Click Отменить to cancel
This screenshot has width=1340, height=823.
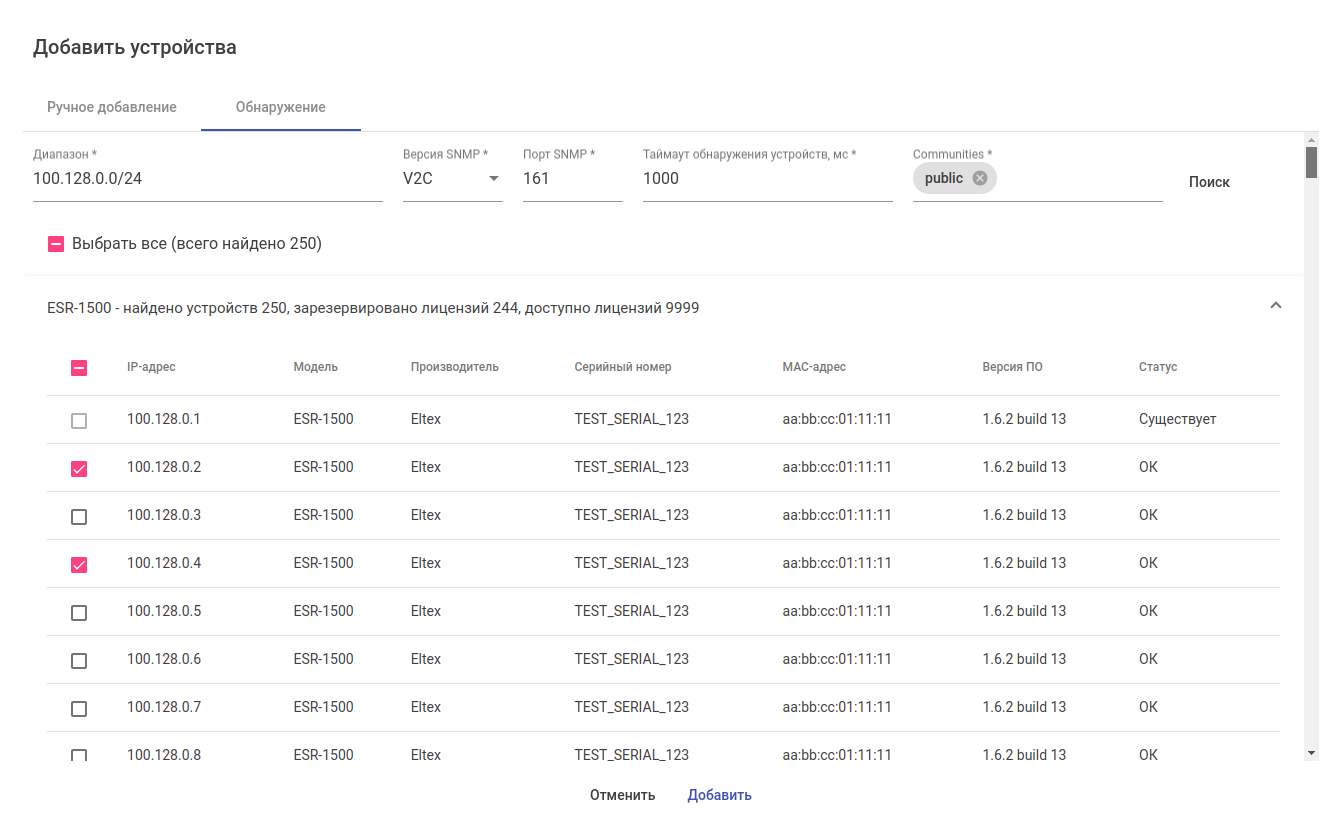click(622, 795)
